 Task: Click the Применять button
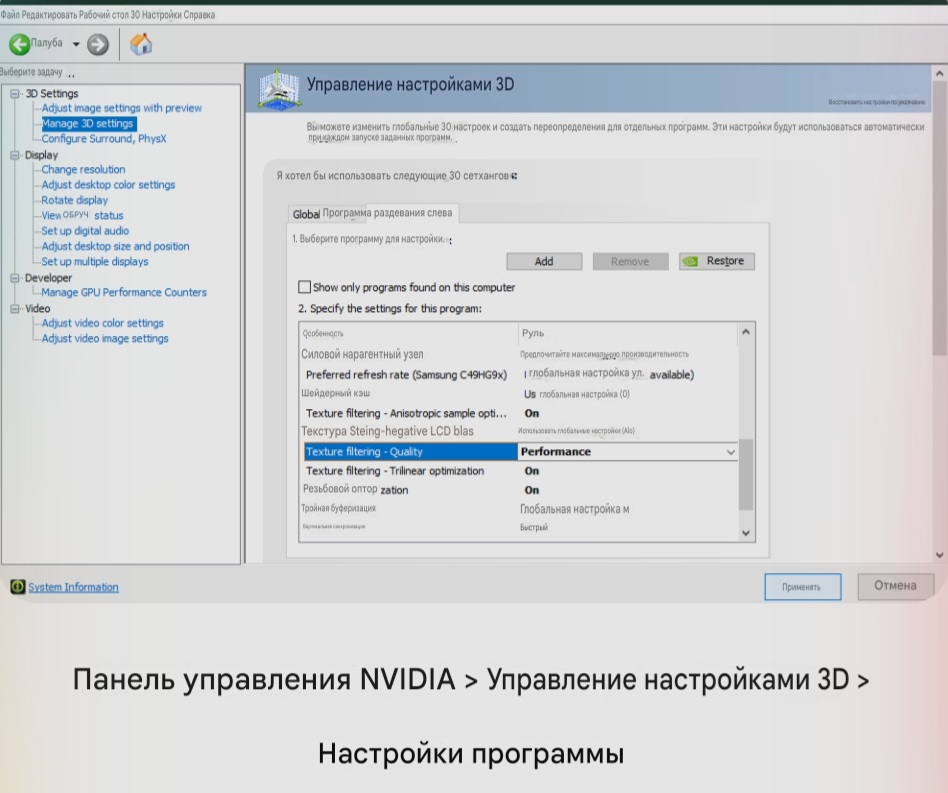pos(802,587)
